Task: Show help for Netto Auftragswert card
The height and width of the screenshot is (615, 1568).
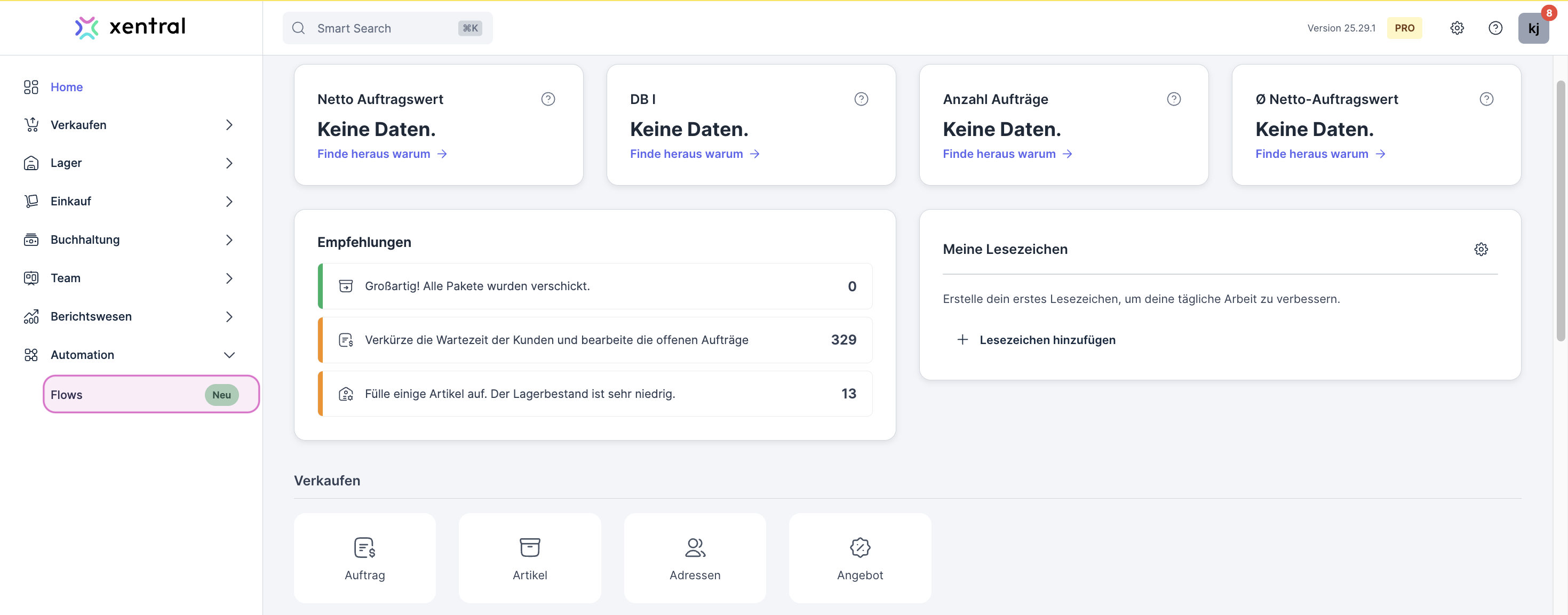Action: tap(548, 99)
